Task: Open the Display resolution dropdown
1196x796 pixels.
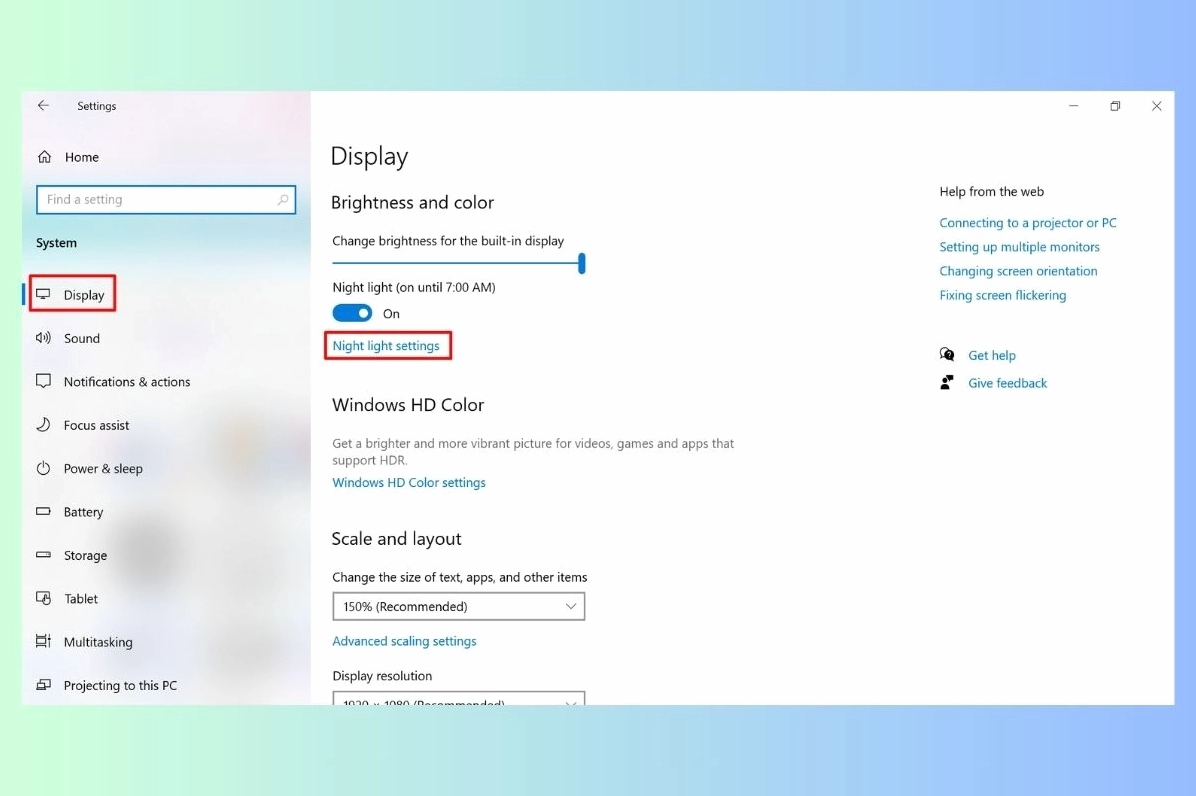Action: tap(458, 698)
